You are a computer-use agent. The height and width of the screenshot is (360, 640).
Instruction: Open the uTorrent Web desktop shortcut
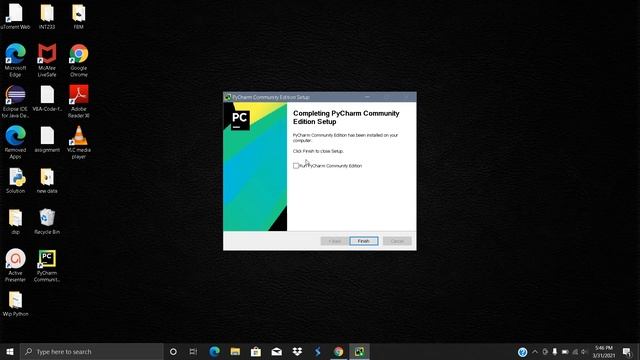coord(15,16)
